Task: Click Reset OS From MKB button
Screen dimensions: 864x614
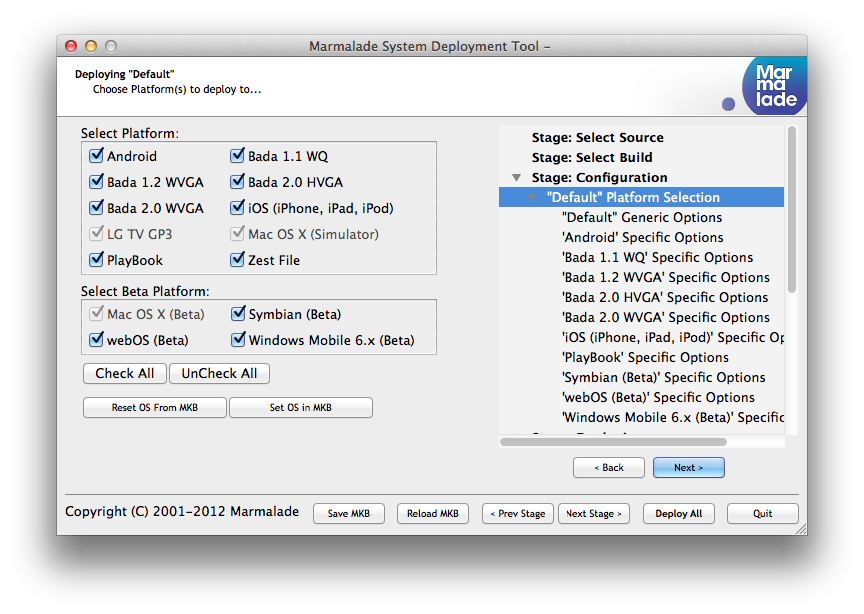Action: coord(154,408)
